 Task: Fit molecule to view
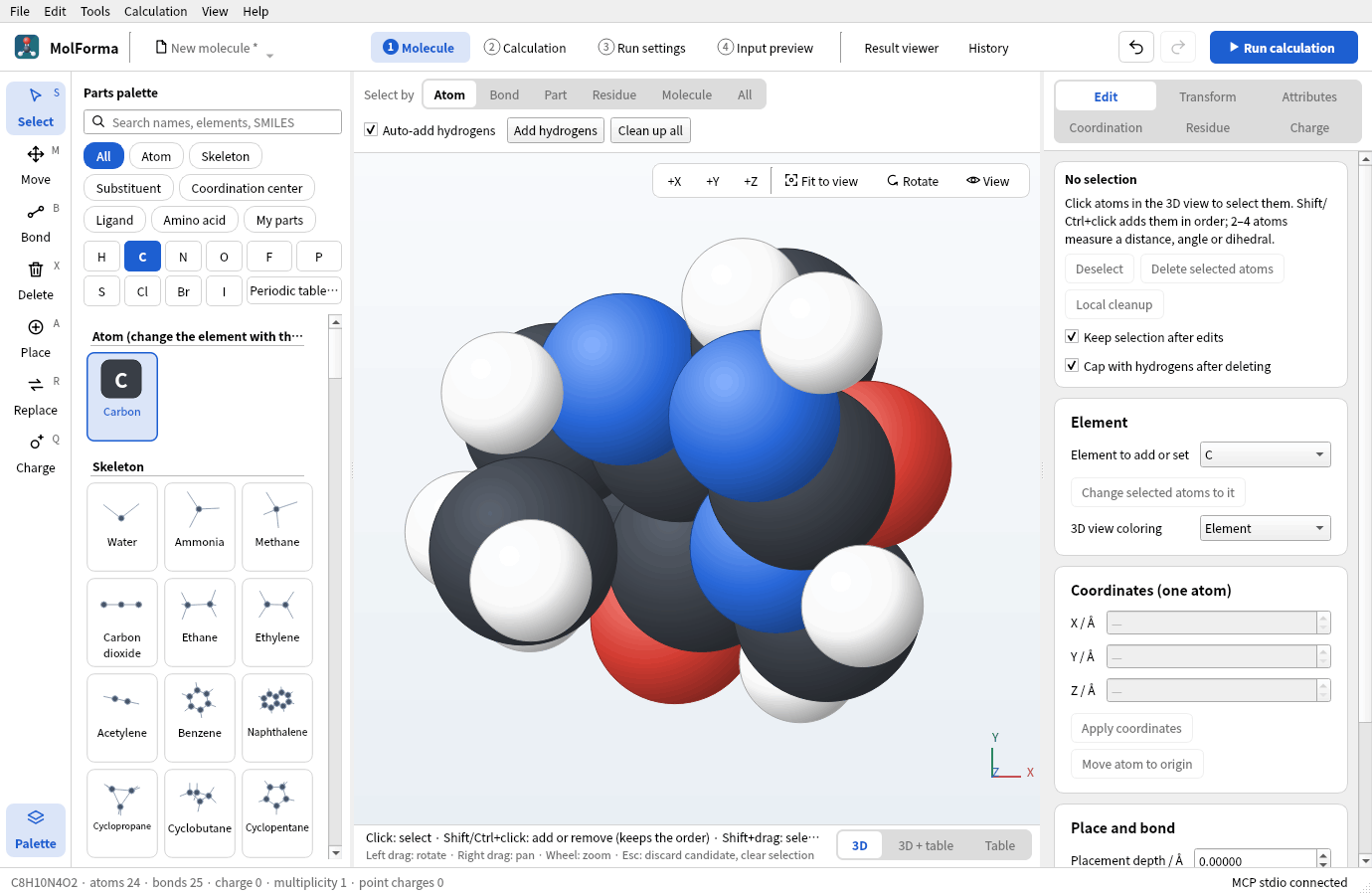coord(821,181)
